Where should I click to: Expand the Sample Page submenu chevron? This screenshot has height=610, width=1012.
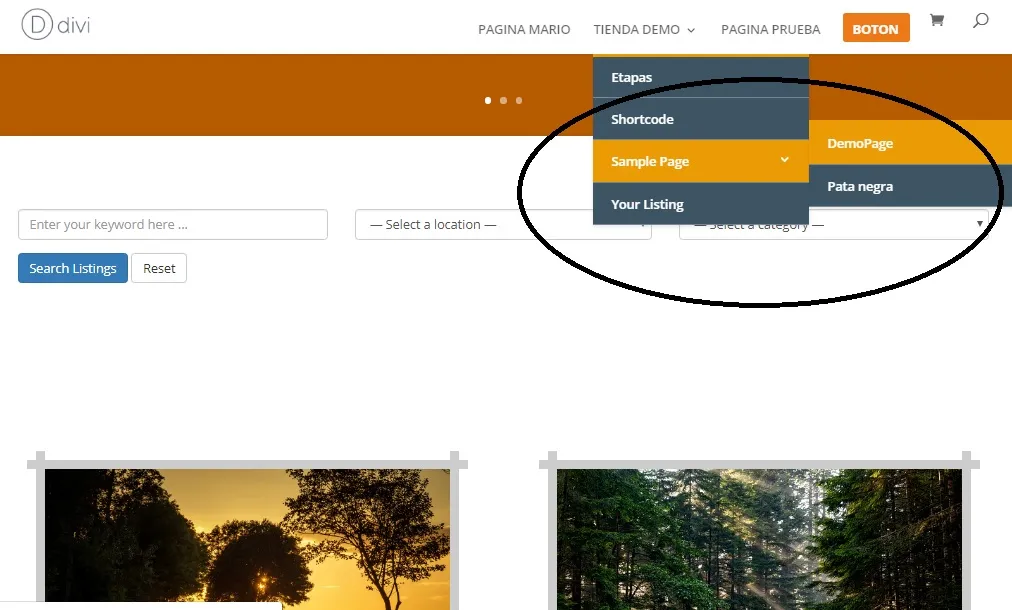(784, 160)
